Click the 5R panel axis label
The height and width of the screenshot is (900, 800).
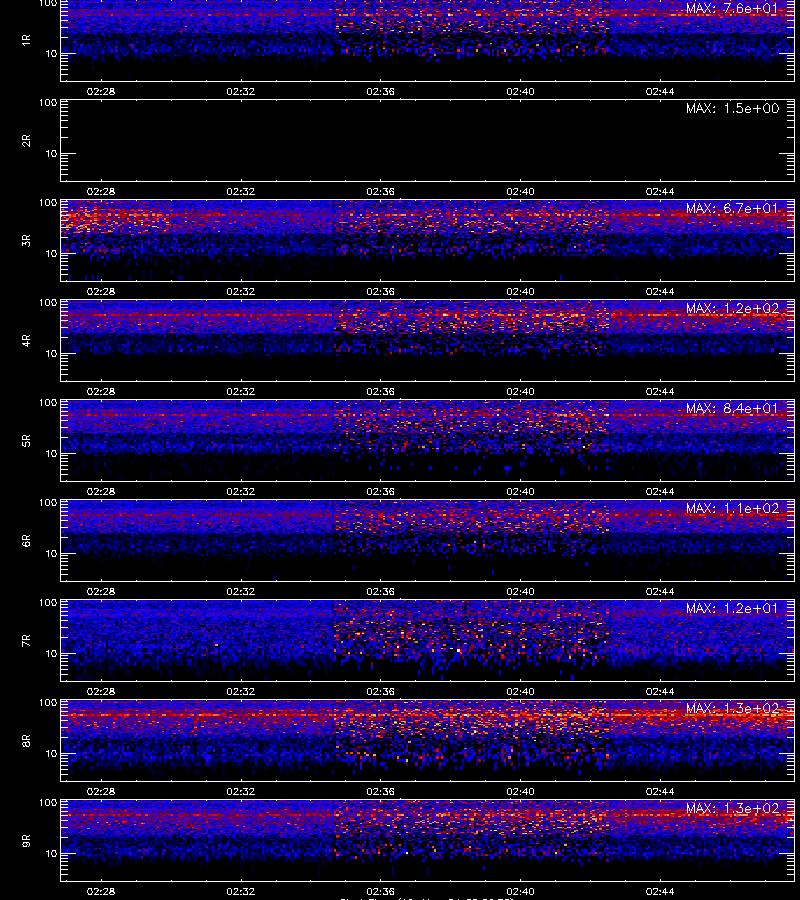point(26,440)
